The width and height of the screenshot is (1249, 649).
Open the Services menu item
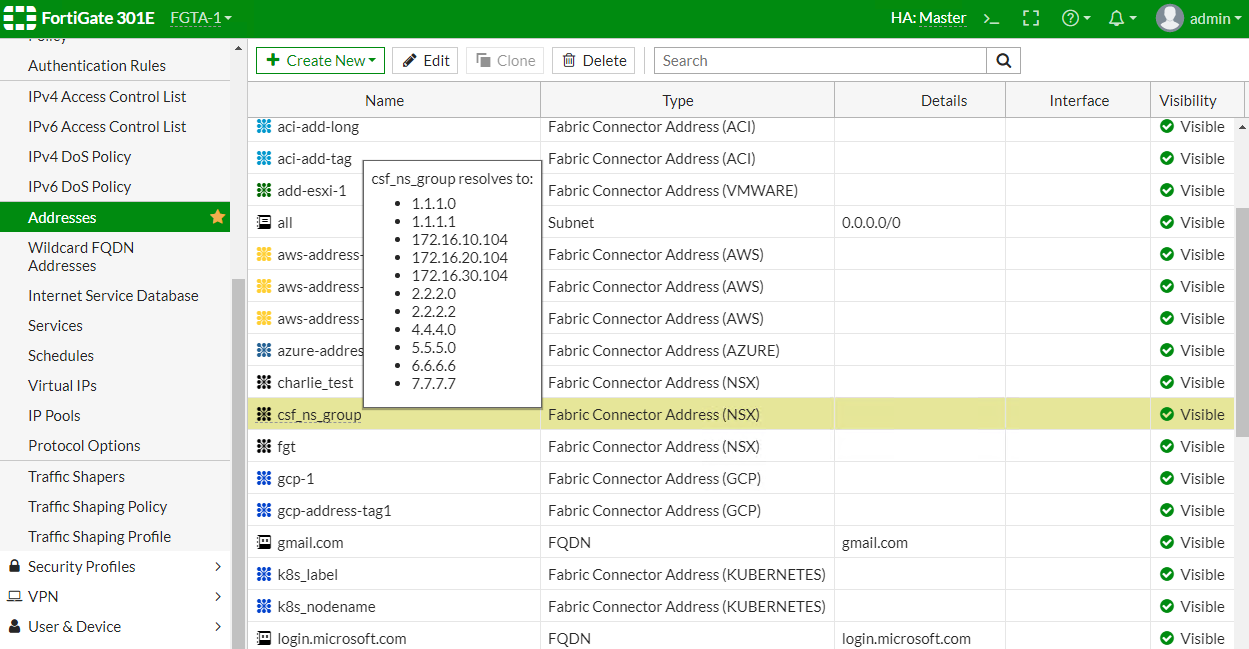coord(55,325)
